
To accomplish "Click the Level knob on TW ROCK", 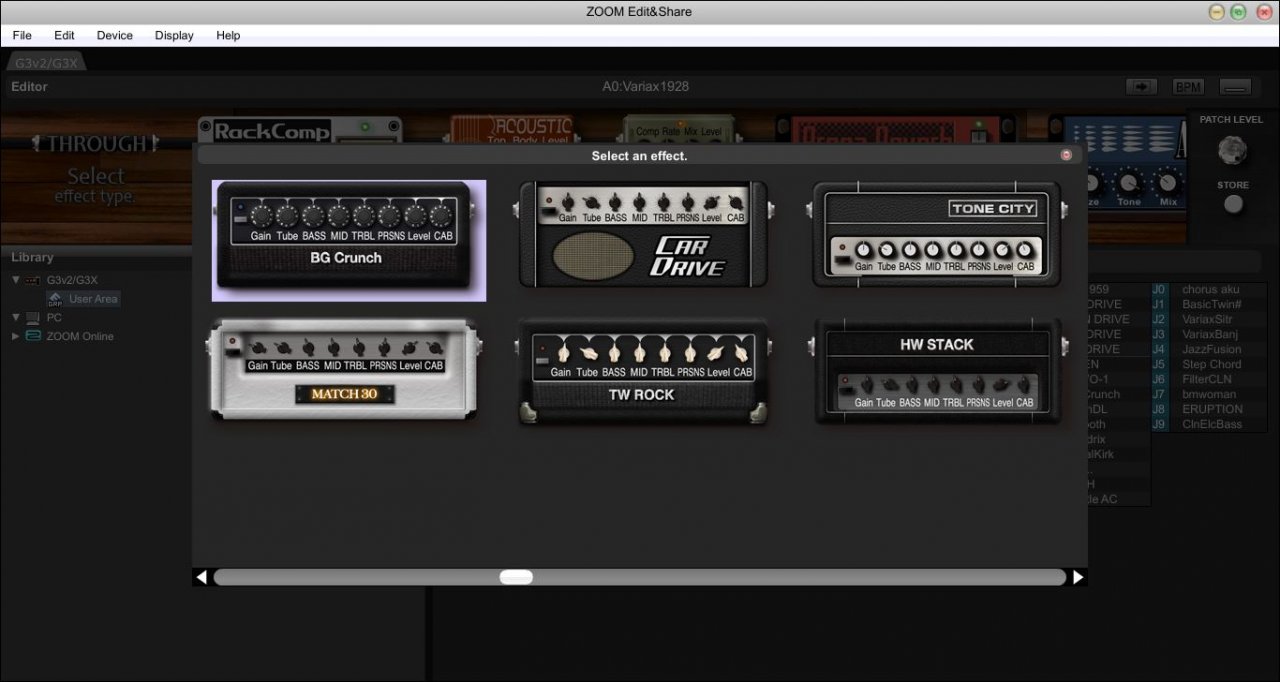I will tap(717, 353).
